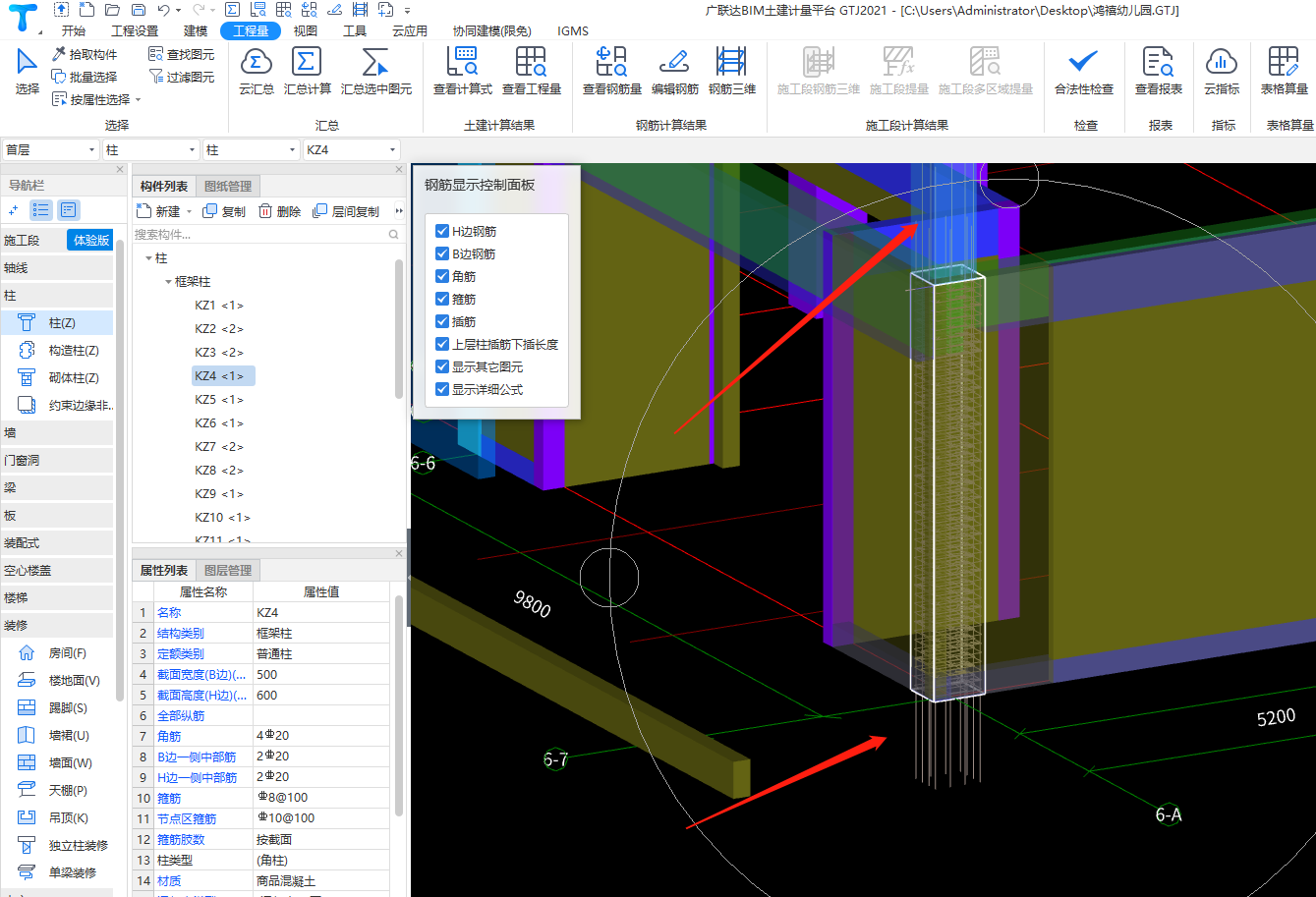Choose the 批量选择 tool

click(85, 77)
